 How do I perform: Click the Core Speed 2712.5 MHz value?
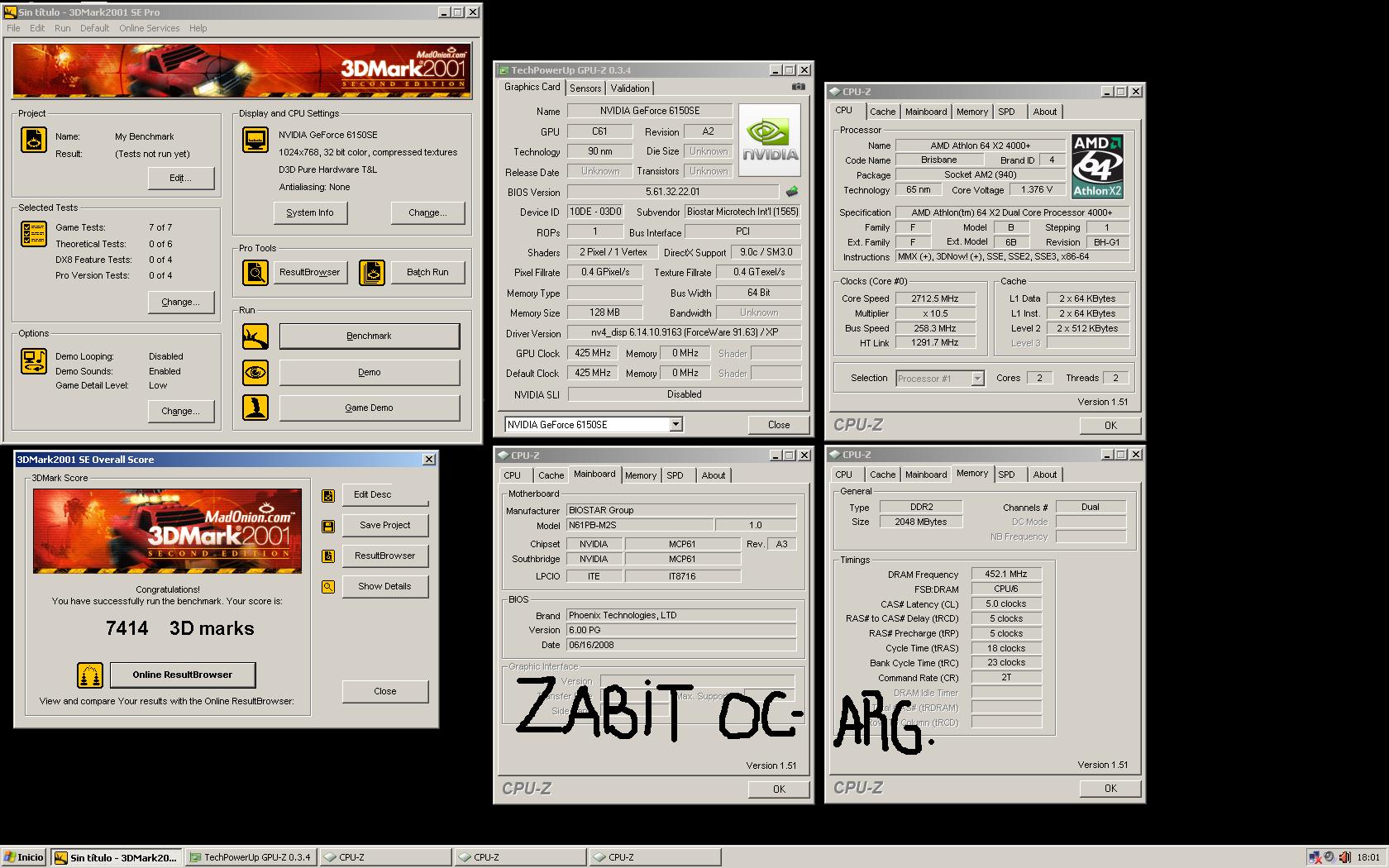935,298
